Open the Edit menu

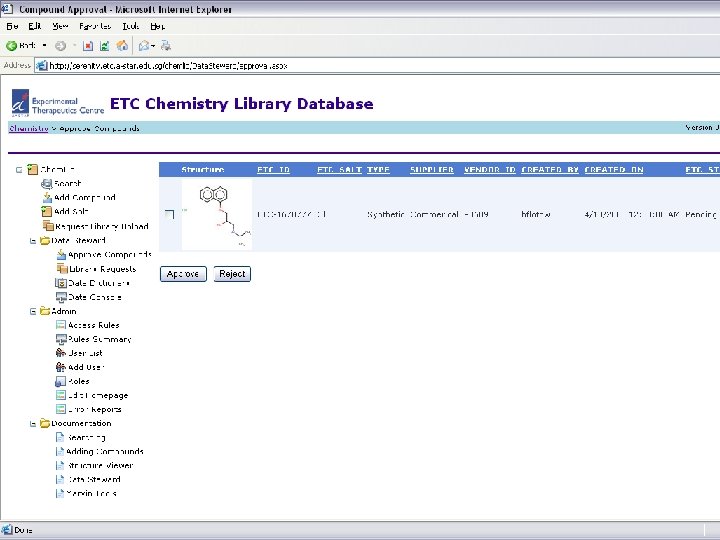click(35, 26)
